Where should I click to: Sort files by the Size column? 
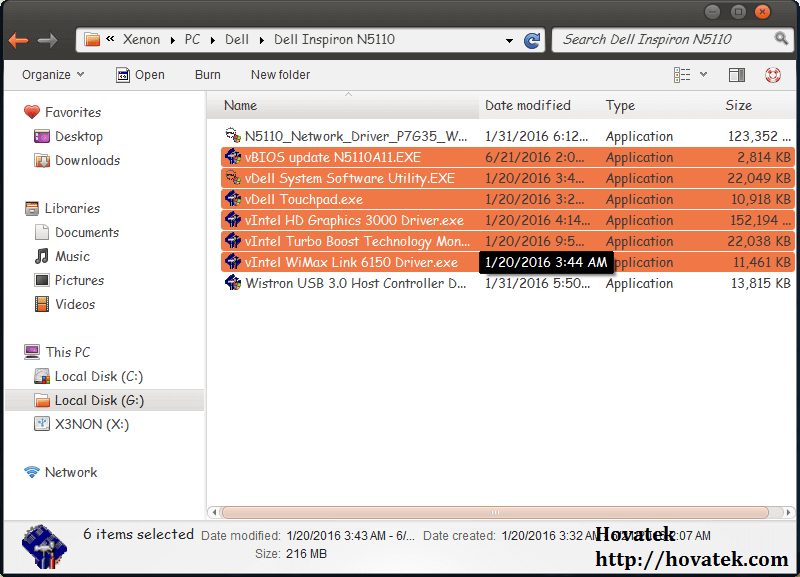tap(738, 105)
